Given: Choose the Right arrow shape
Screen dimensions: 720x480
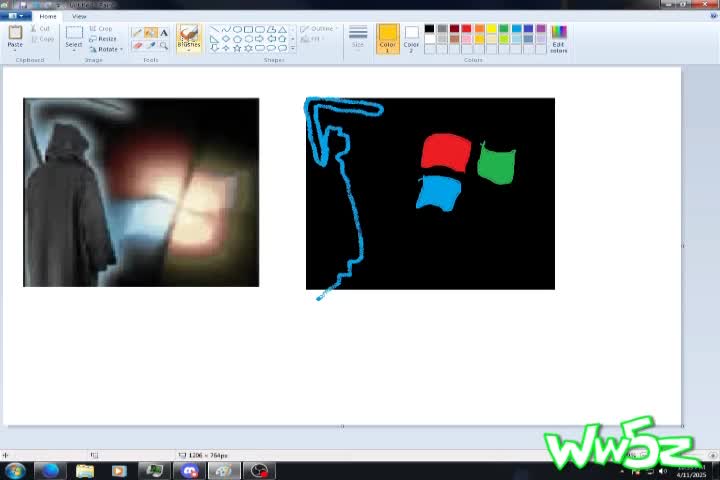Looking at the screenshot, I should [x=260, y=39].
